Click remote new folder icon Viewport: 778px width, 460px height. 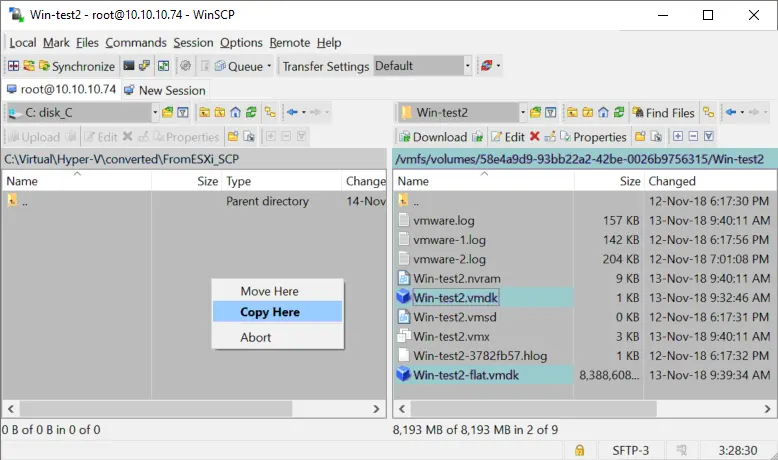(640, 136)
